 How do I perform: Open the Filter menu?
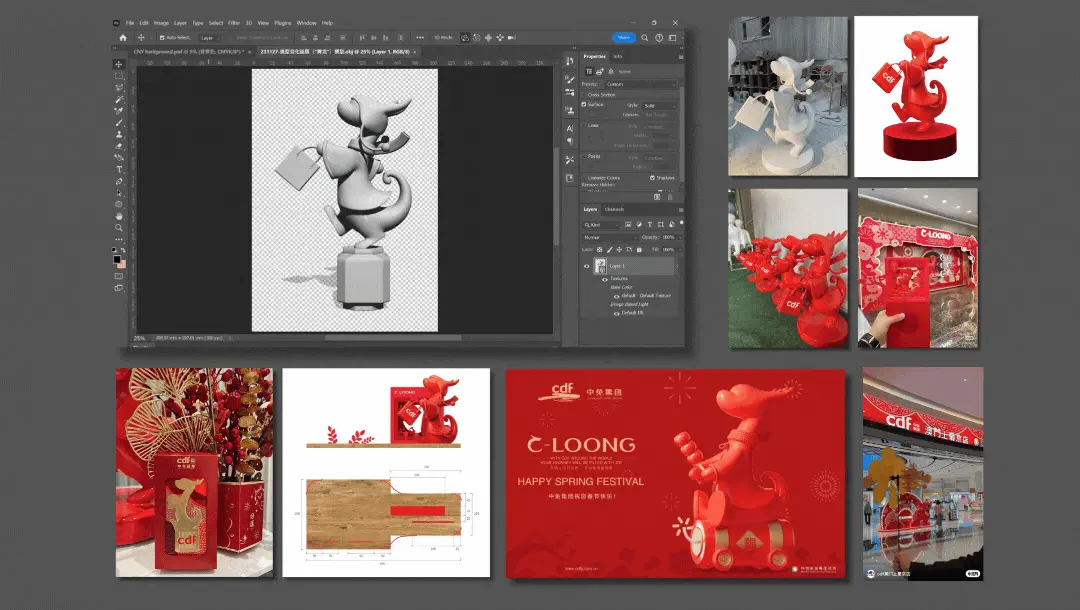click(234, 23)
